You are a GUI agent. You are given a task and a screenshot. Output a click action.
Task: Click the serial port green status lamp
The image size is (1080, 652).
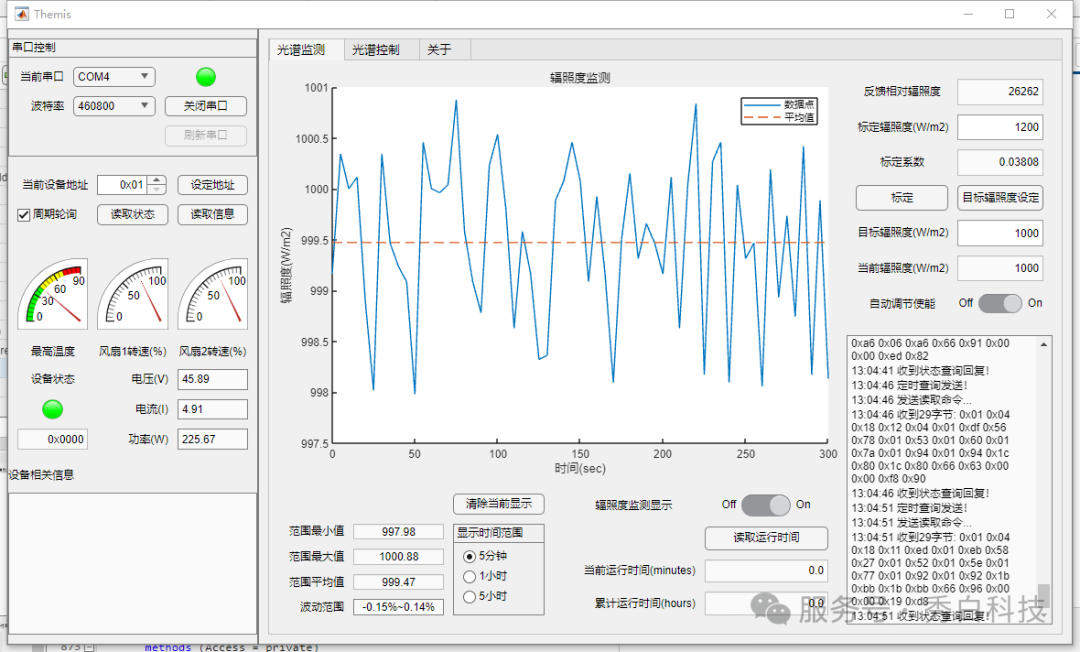pyautogui.click(x=206, y=77)
